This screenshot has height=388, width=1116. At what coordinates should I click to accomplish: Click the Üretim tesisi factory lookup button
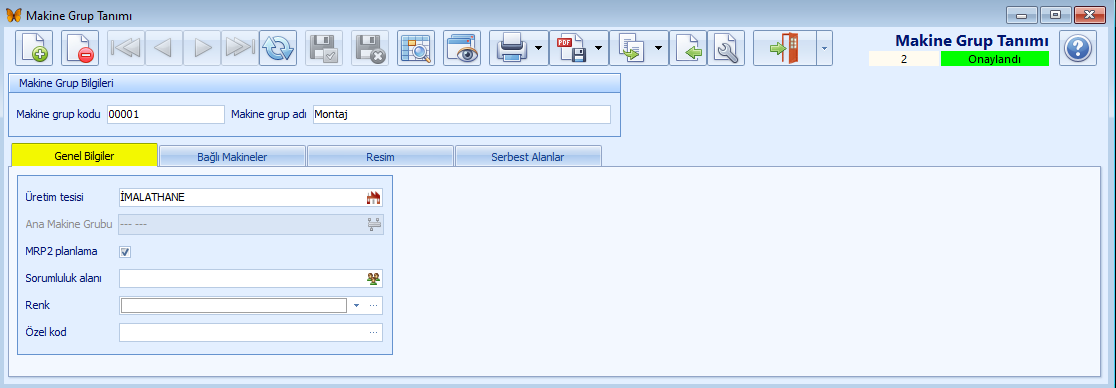click(374, 197)
